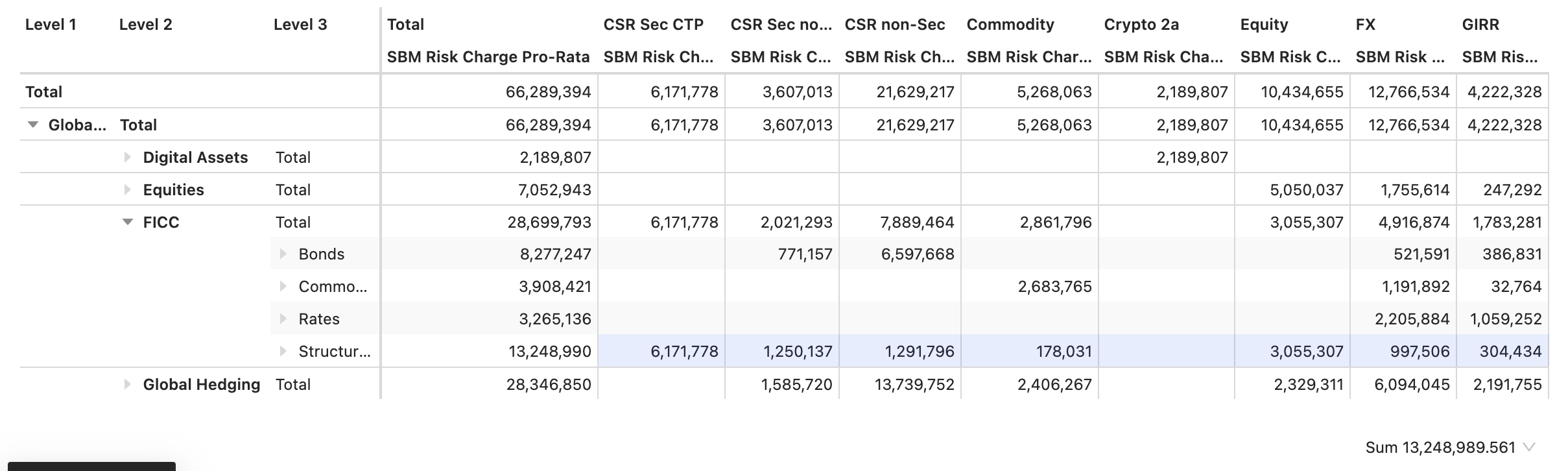
Task: Select the CSR Sec CTP column header
Action: pos(653,25)
